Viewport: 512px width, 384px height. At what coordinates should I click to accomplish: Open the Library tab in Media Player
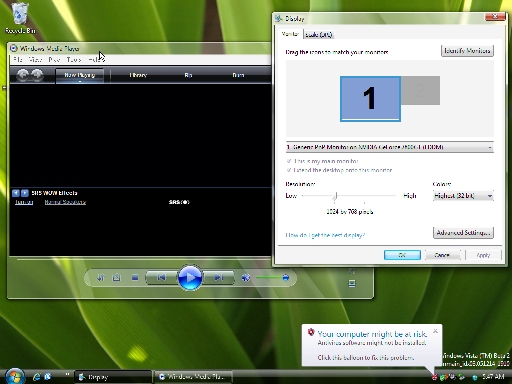click(138, 75)
